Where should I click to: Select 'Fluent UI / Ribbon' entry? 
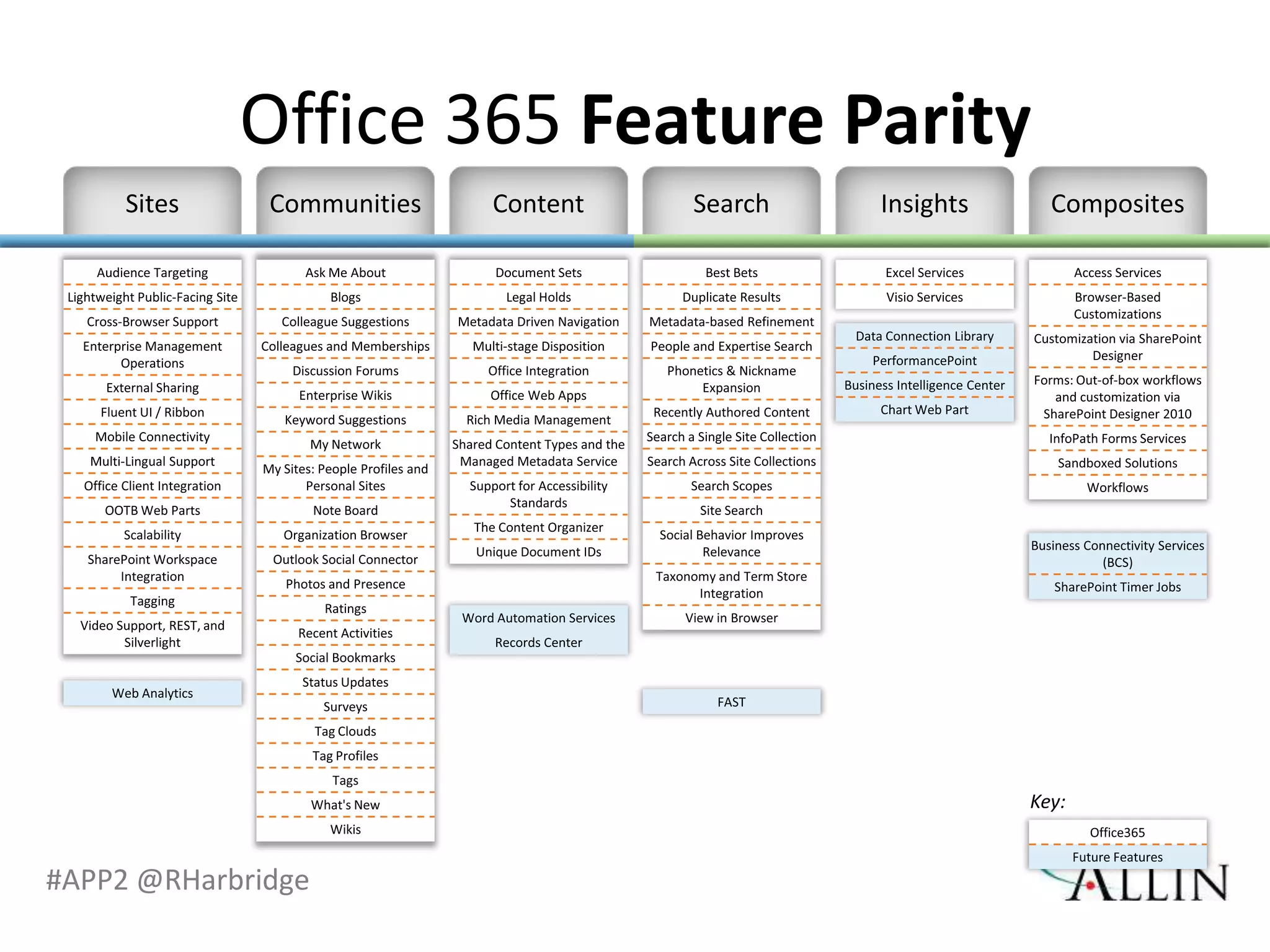(153, 412)
